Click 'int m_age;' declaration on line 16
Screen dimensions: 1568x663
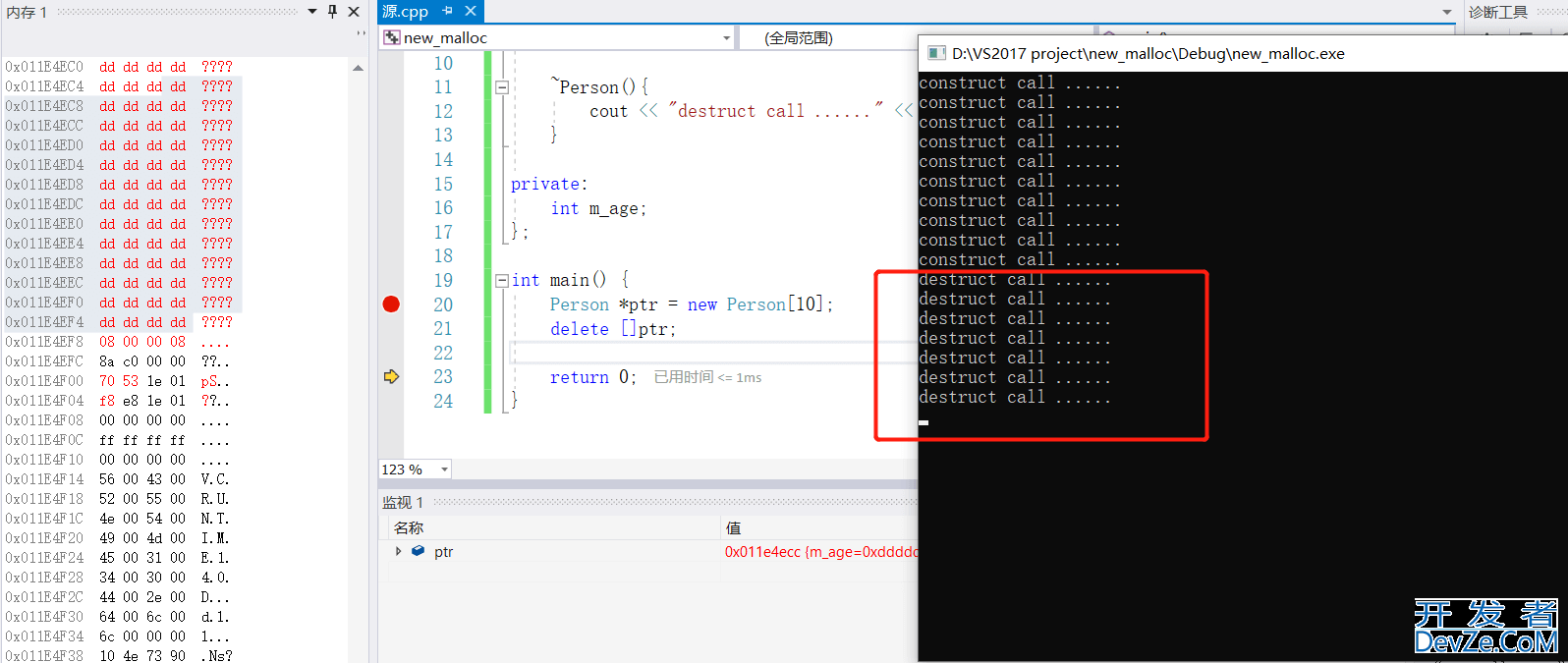tap(598, 208)
